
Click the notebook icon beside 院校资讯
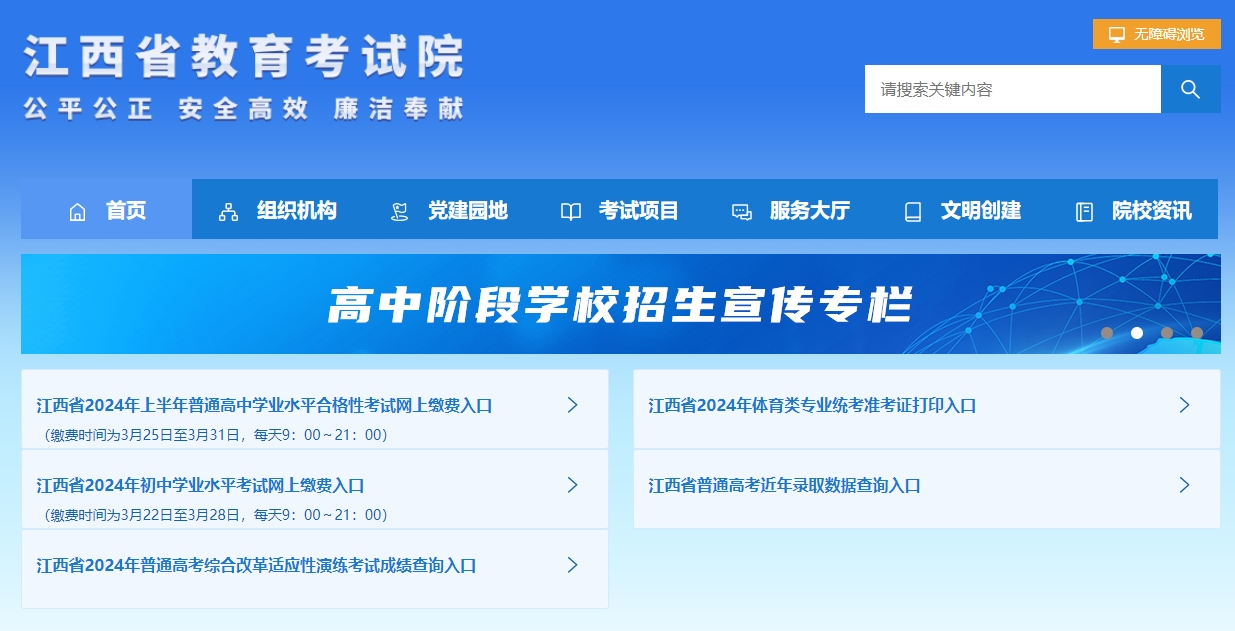tap(1084, 210)
